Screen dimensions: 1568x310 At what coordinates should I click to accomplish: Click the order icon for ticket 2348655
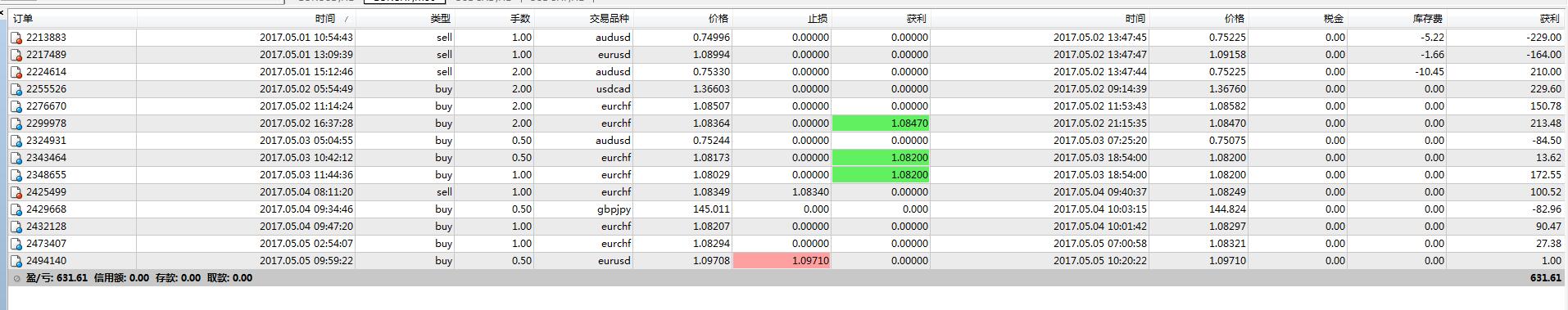click(x=16, y=175)
